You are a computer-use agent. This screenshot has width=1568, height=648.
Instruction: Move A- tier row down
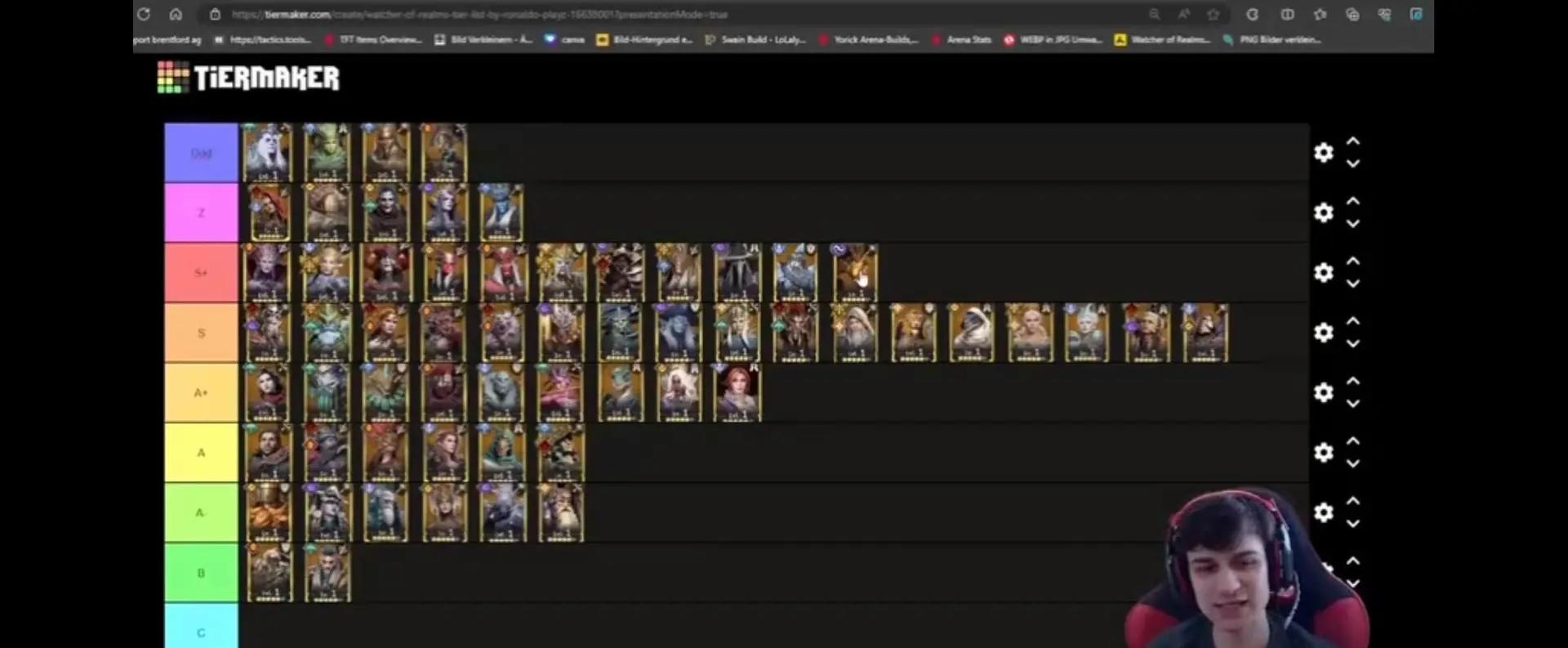[1353, 524]
